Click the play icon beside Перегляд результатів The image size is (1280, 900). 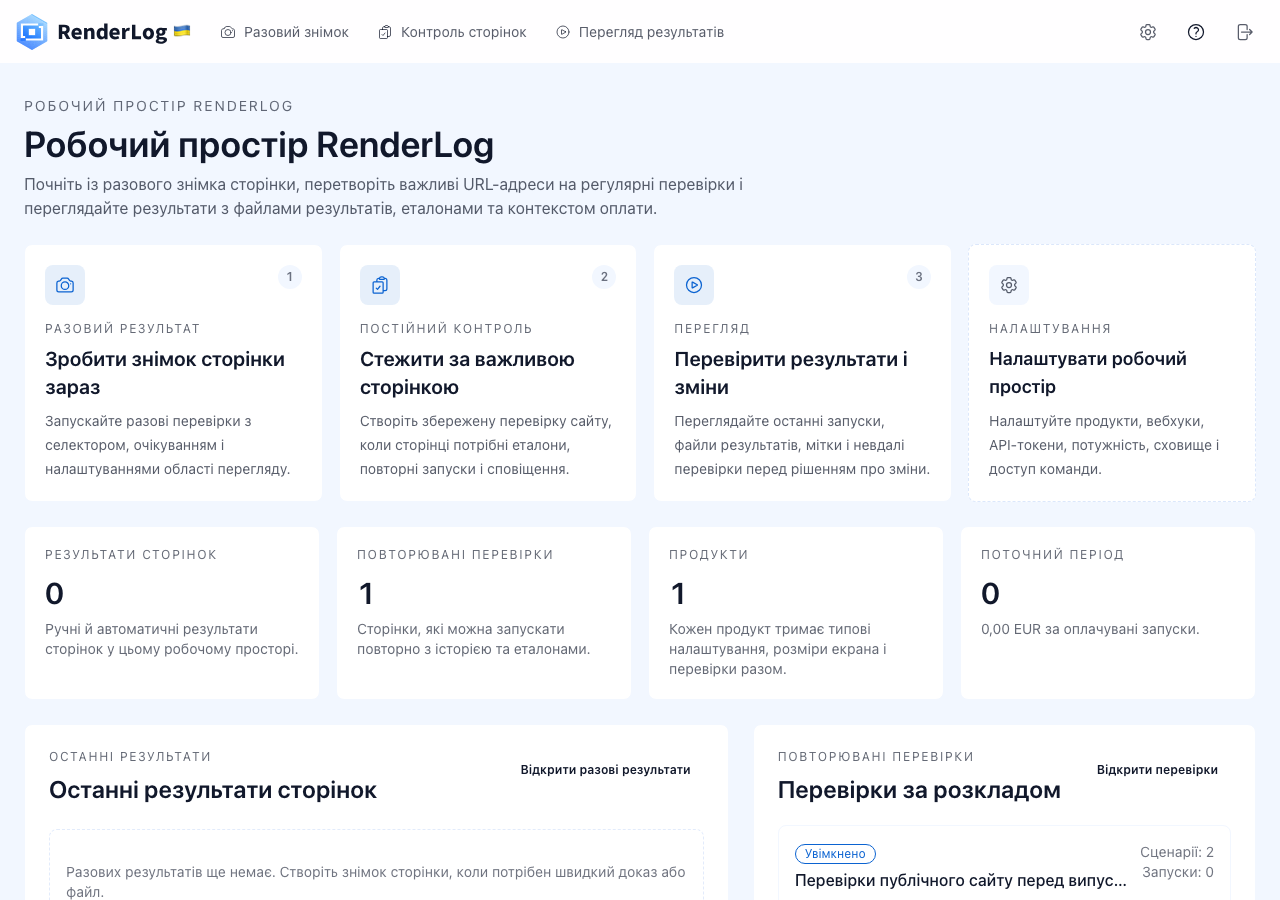(563, 32)
